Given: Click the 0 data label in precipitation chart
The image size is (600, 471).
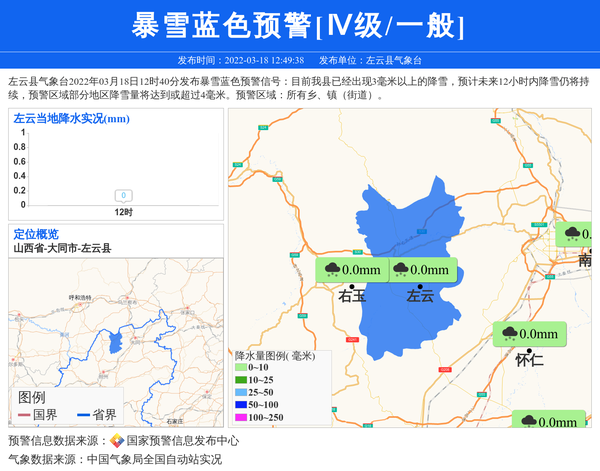Looking at the screenshot, I should coord(123,195).
